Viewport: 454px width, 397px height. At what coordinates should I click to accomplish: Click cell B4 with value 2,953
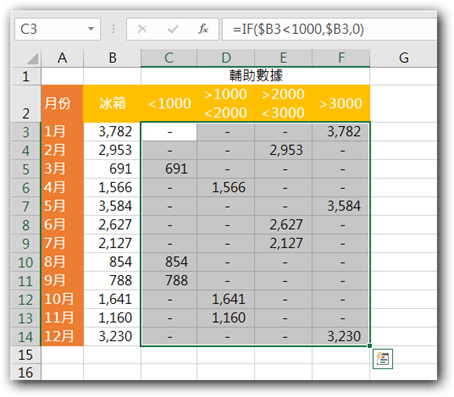coord(112,150)
